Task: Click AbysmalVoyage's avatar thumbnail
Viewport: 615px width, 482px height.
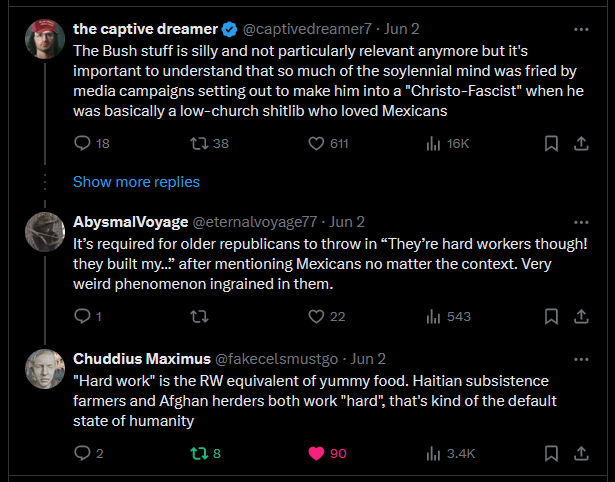Action: 45,232
